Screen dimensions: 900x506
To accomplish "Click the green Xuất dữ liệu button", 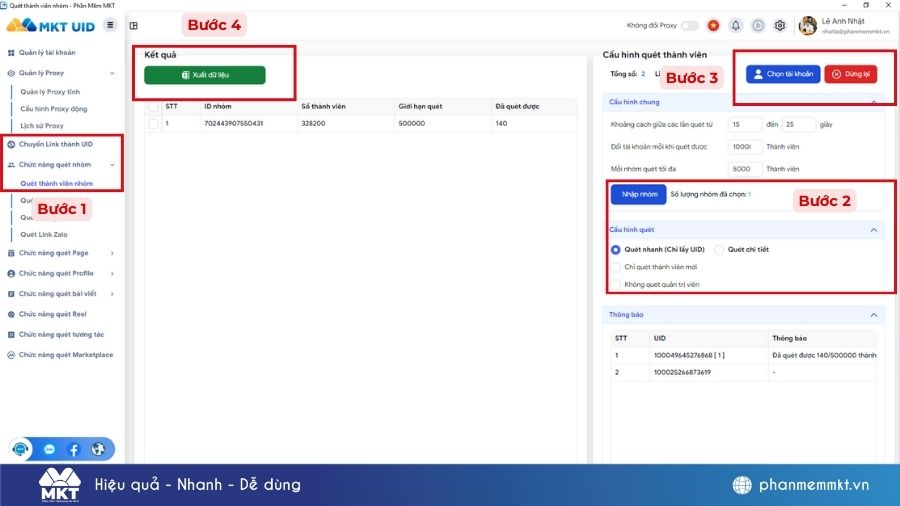I will click(x=205, y=75).
